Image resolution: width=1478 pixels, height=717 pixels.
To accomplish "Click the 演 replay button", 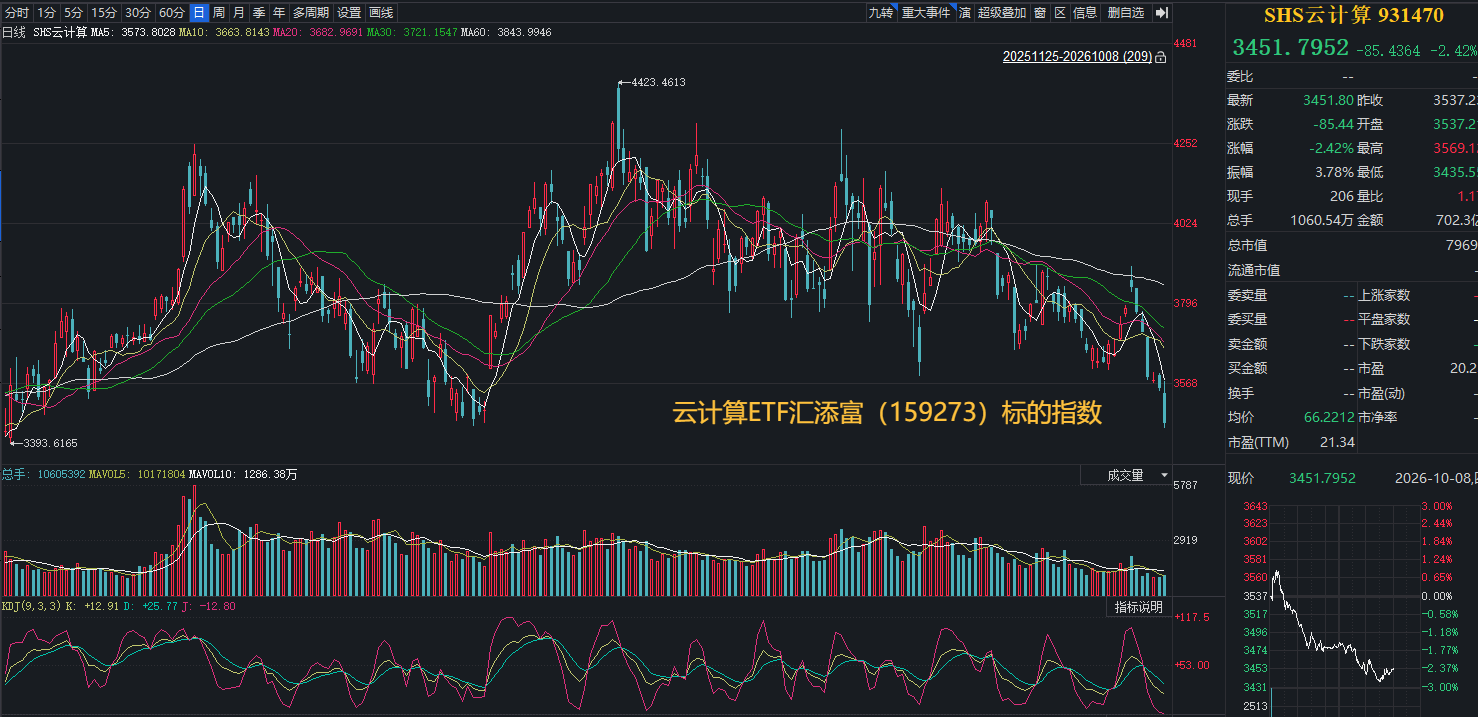I will [965, 13].
